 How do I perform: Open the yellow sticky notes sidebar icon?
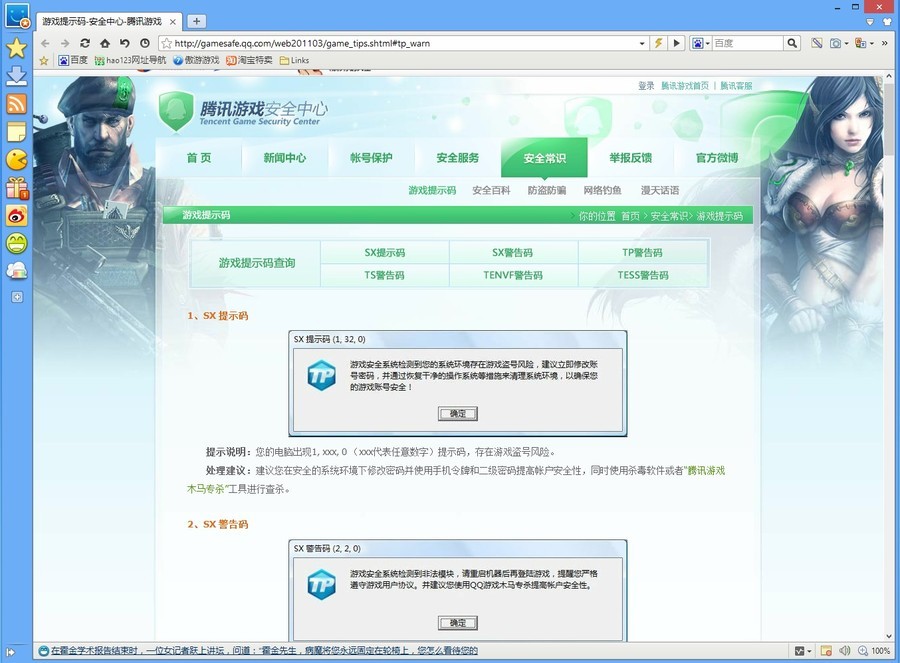click(x=16, y=132)
